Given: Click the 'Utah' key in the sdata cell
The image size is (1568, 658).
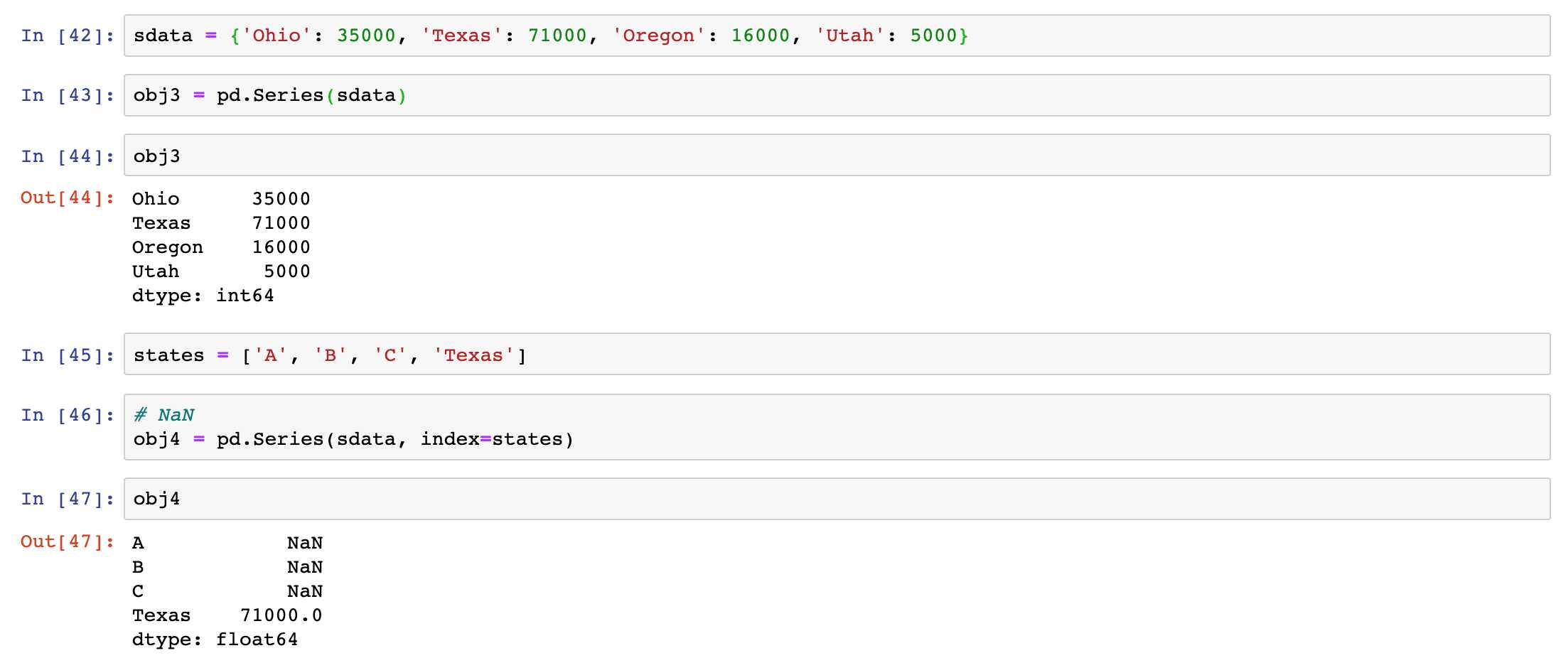Looking at the screenshot, I should (x=849, y=36).
